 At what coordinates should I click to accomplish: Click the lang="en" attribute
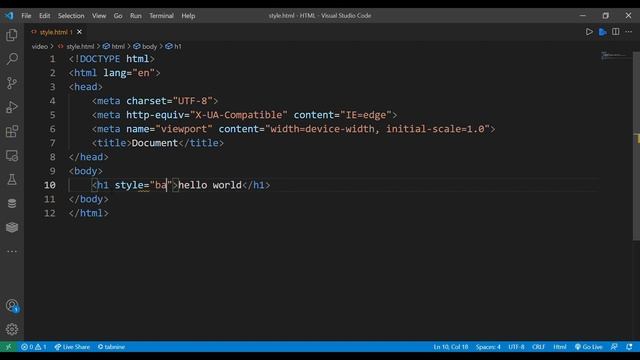(129, 73)
